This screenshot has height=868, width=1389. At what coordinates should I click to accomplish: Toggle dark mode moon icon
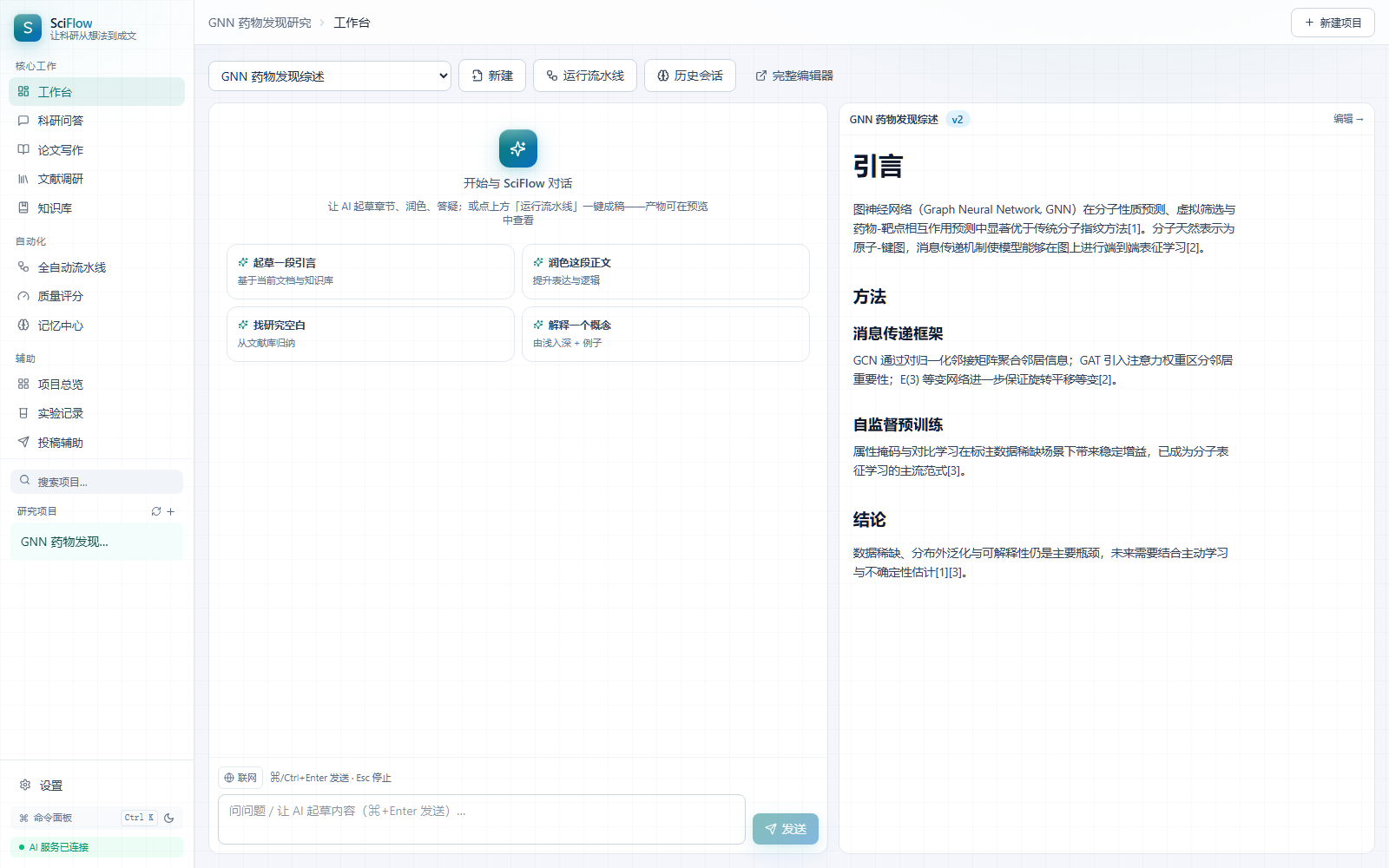pyautogui.click(x=169, y=818)
